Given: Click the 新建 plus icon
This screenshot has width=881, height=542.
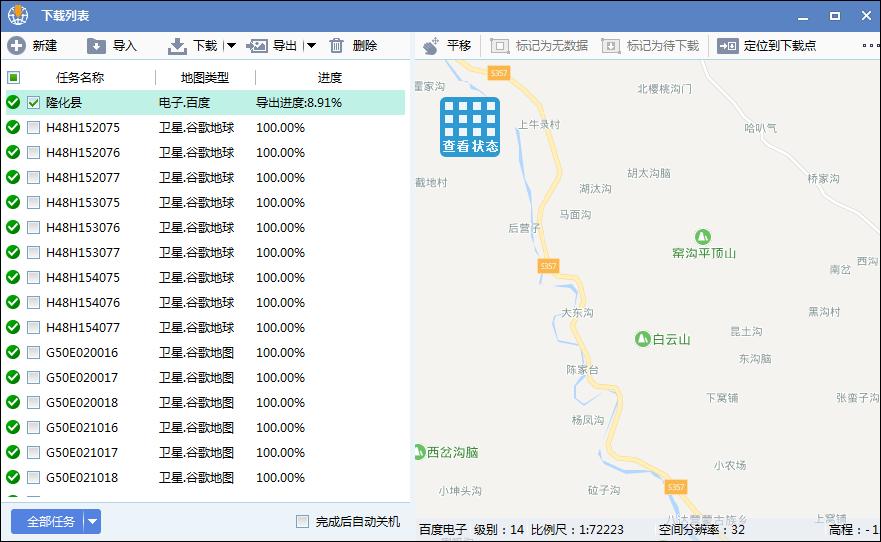Looking at the screenshot, I should tap(16, 45).
